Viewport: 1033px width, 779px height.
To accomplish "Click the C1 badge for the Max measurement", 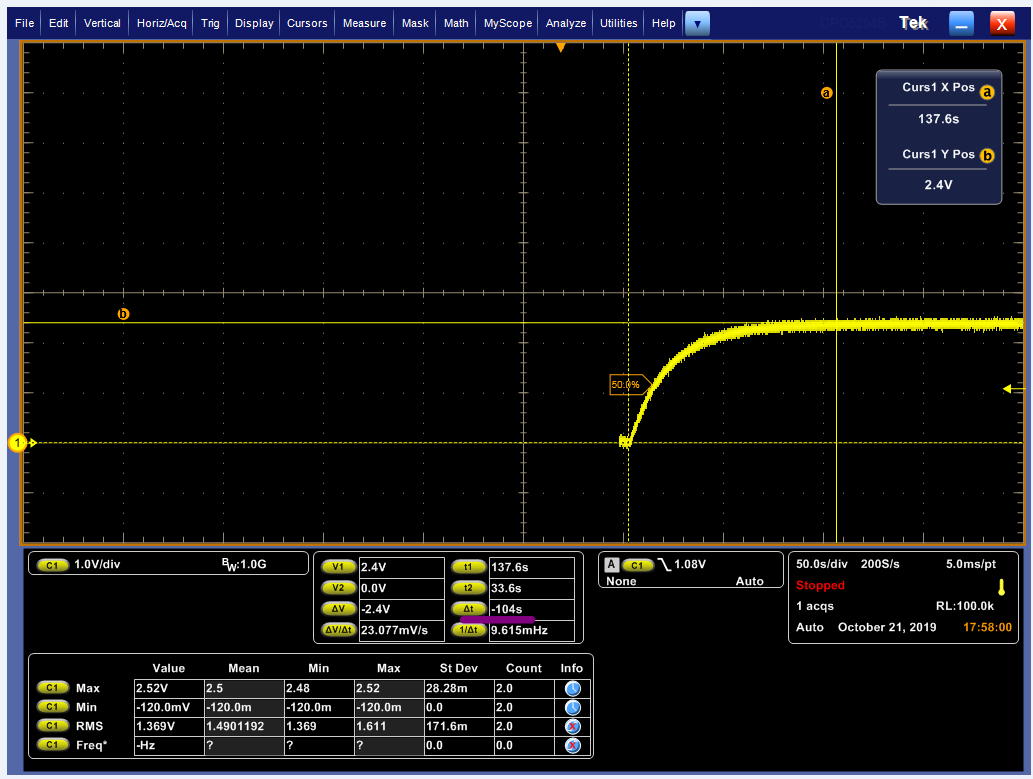I will point(53,688).
